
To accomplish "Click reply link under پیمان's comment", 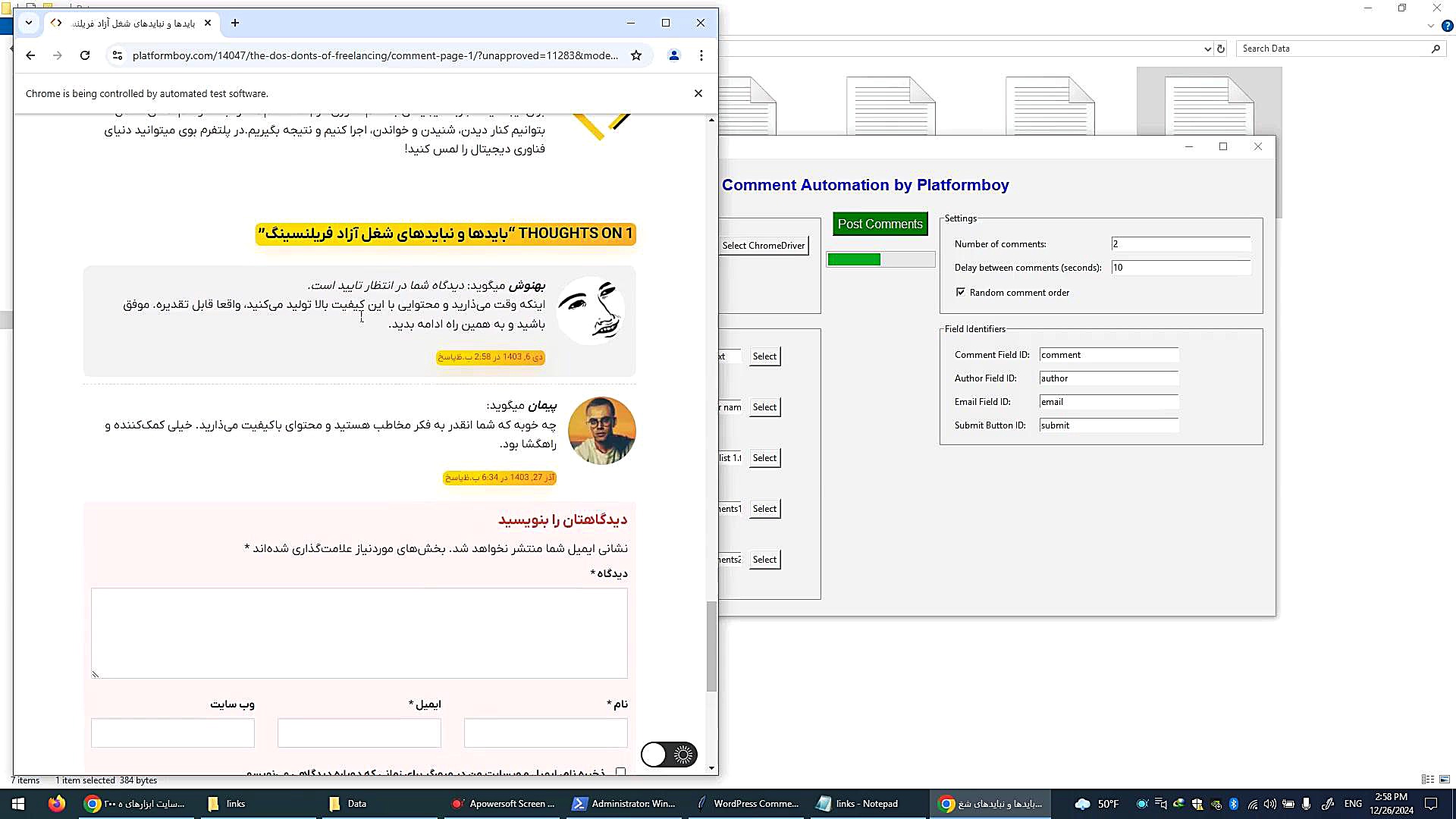I will (x=456, y=478).
